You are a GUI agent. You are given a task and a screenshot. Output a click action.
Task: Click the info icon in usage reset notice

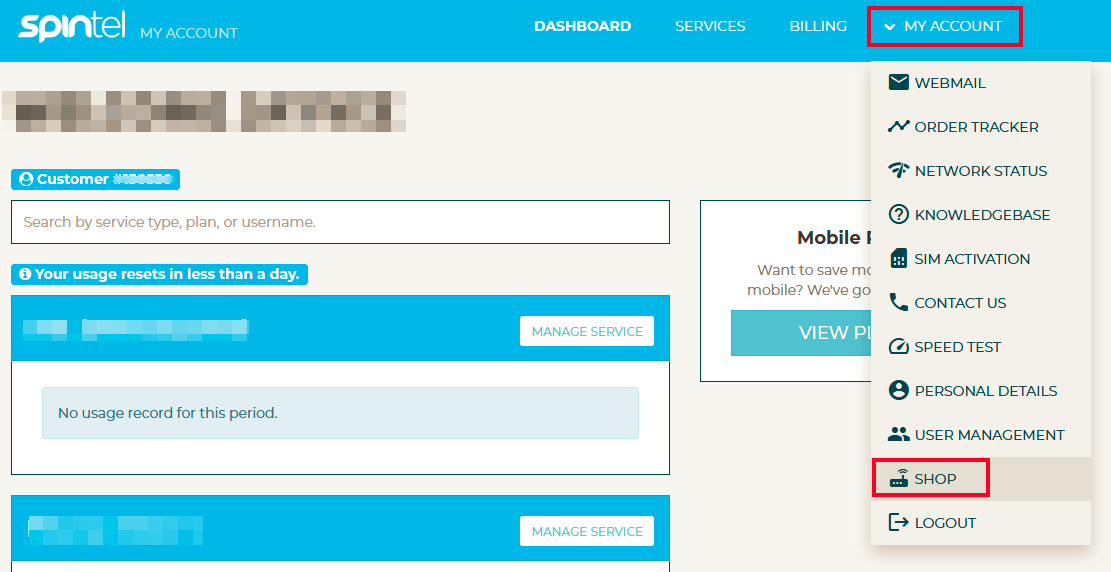26,274
